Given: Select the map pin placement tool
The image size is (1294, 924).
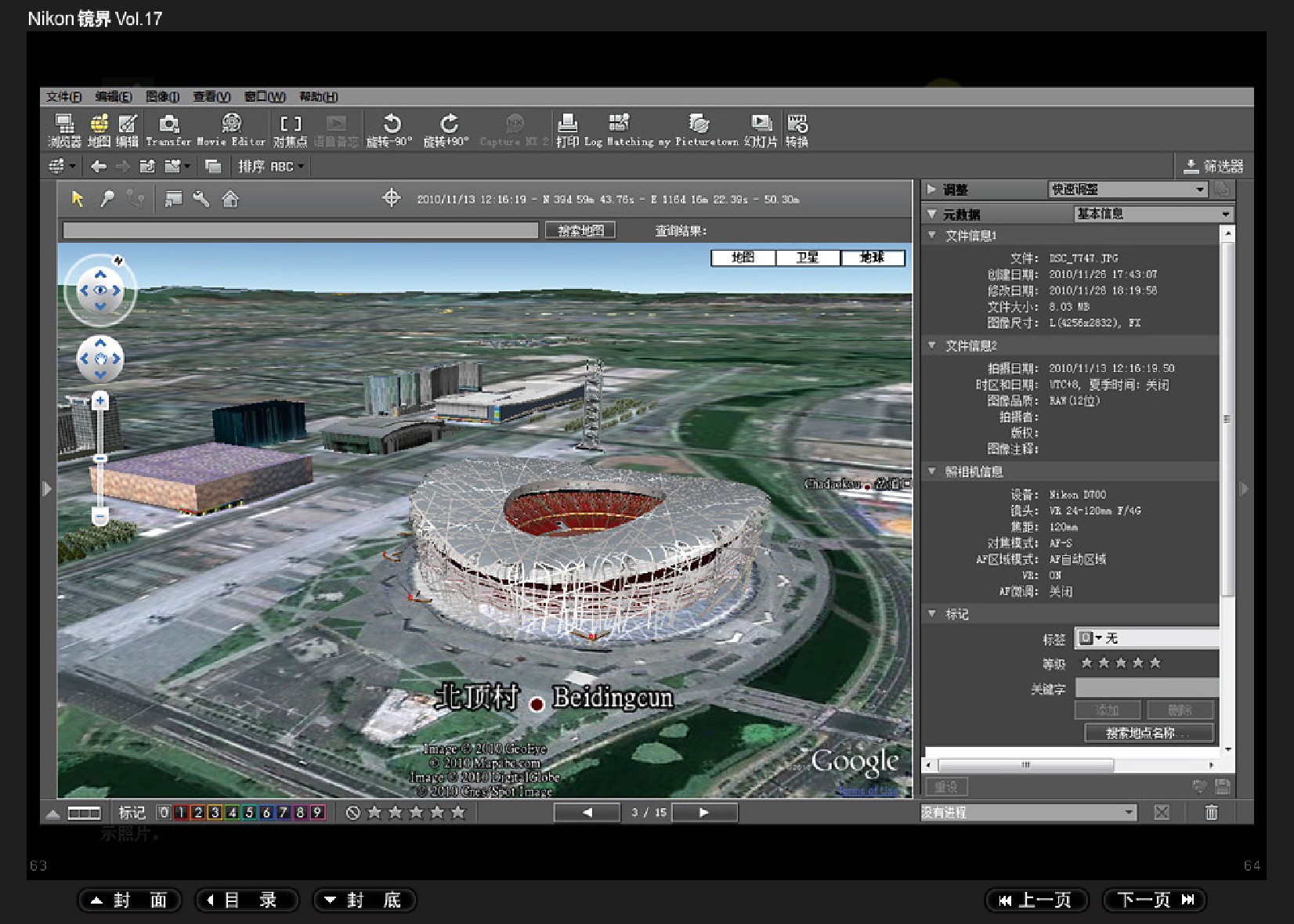Looking at the screenshot, I should [x=107, y=199].
